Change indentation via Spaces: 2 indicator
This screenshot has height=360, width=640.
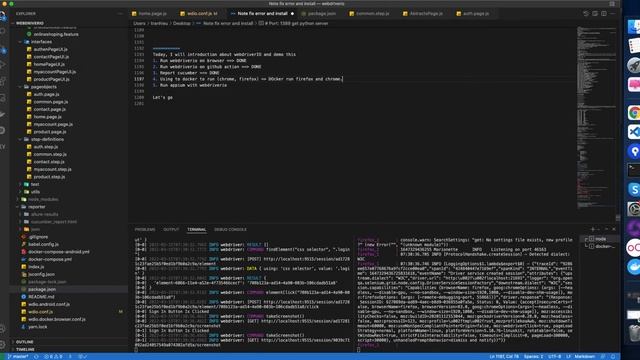click(x=533, y=356)
